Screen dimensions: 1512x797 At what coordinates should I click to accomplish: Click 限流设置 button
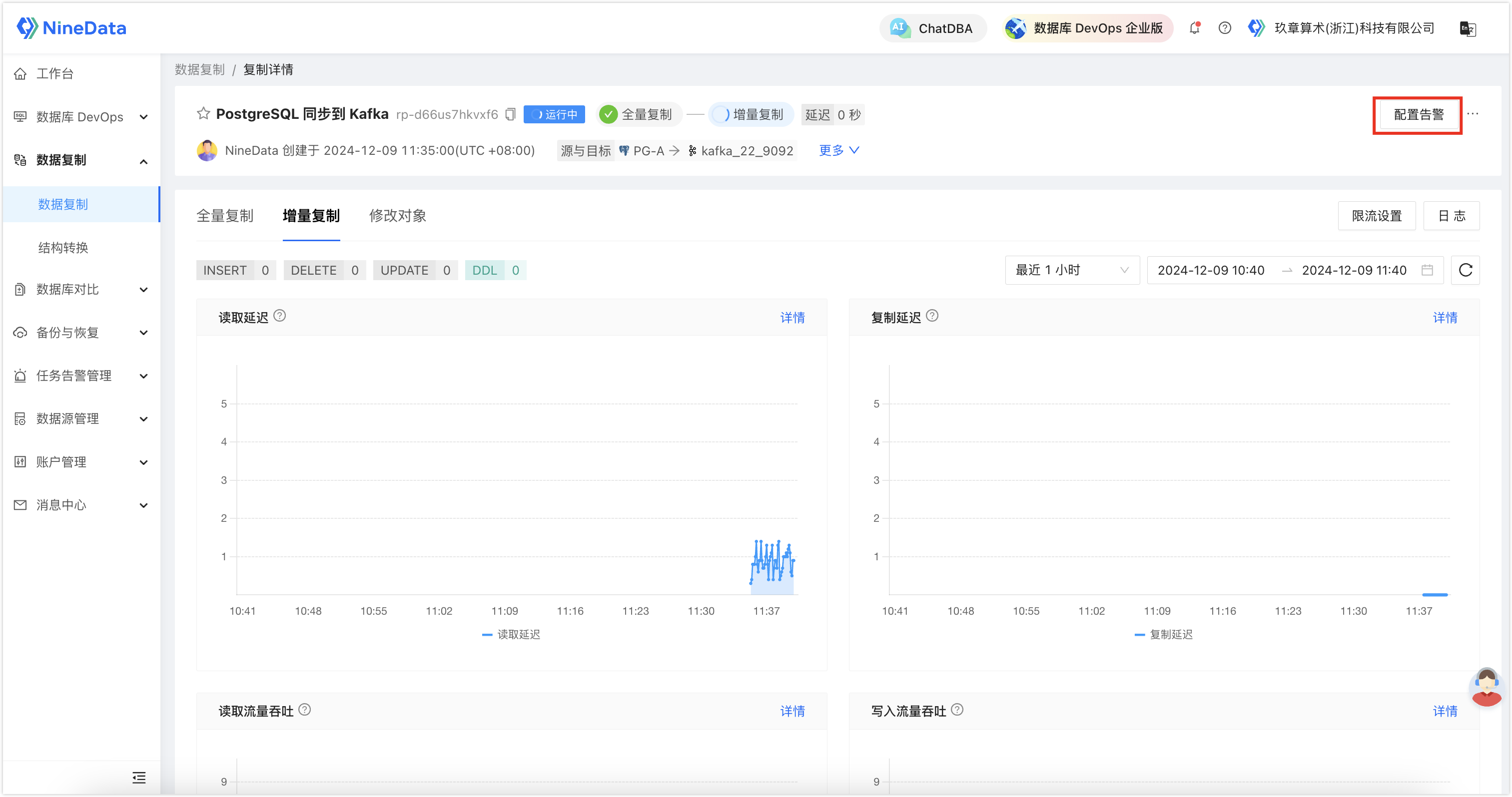(x=1377, y=216)
